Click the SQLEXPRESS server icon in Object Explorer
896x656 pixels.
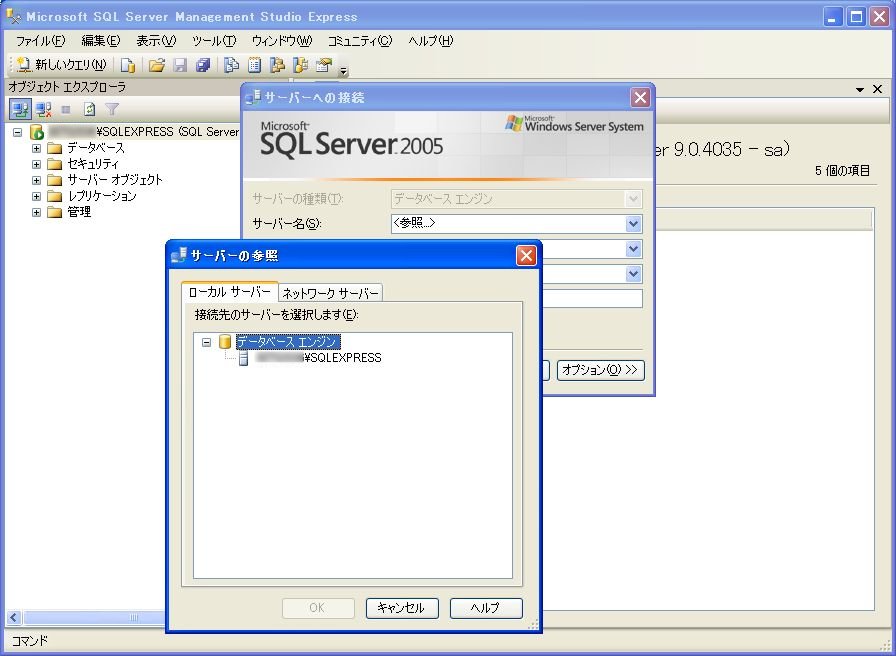37,132
